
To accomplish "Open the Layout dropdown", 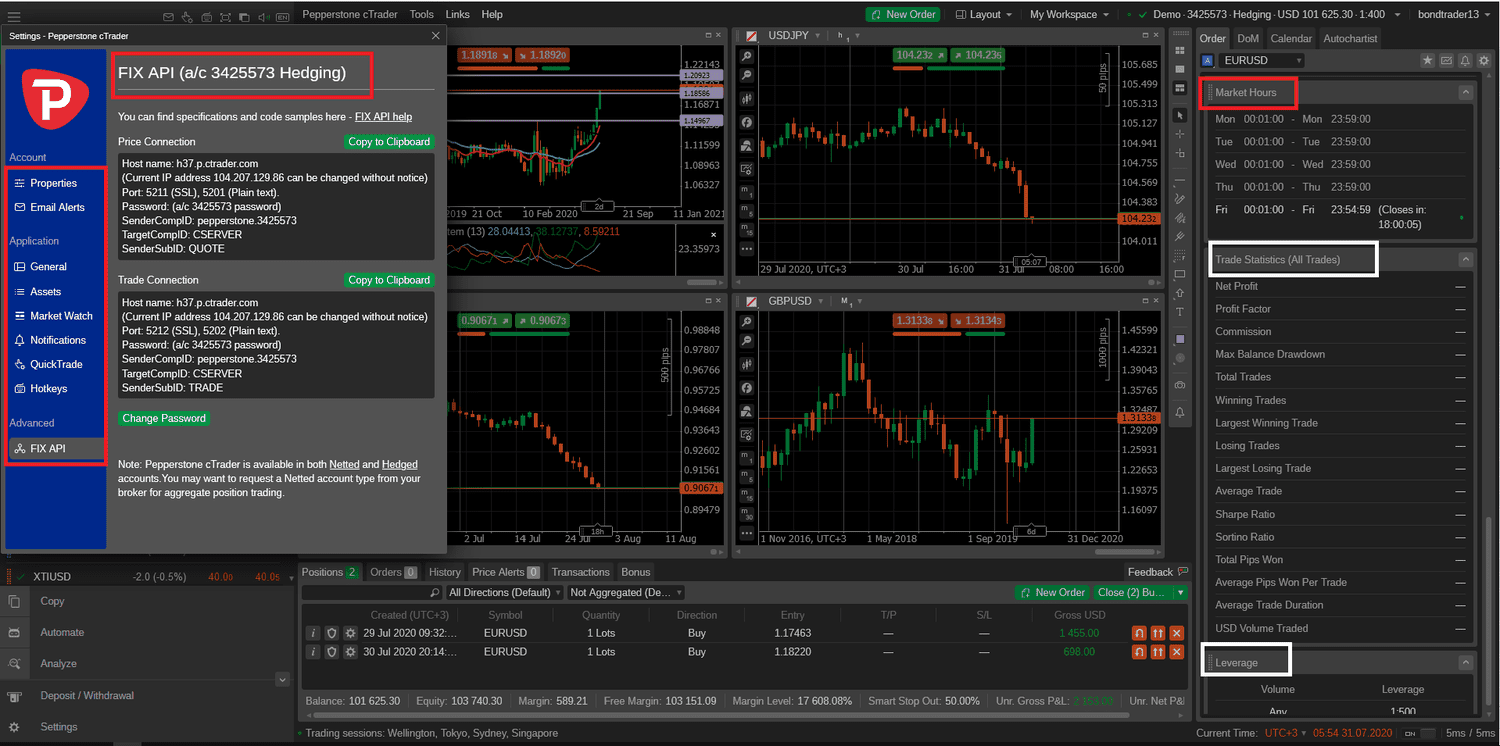I will (984, 14).
